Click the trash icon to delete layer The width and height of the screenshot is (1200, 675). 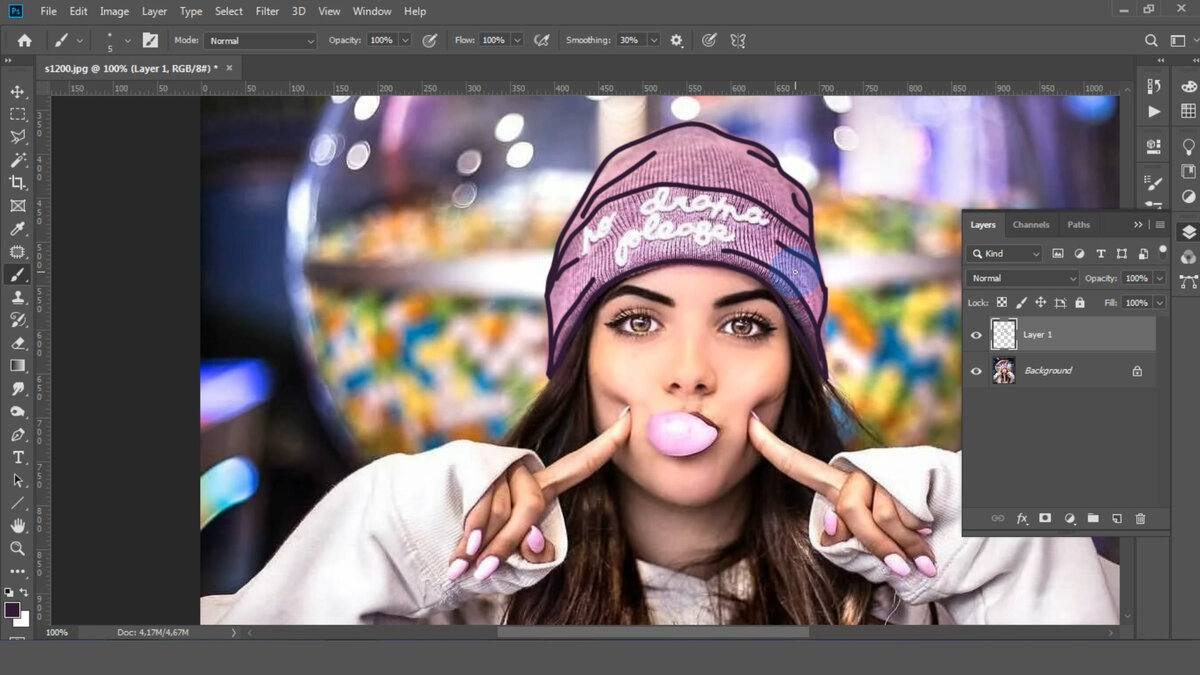1140,519
